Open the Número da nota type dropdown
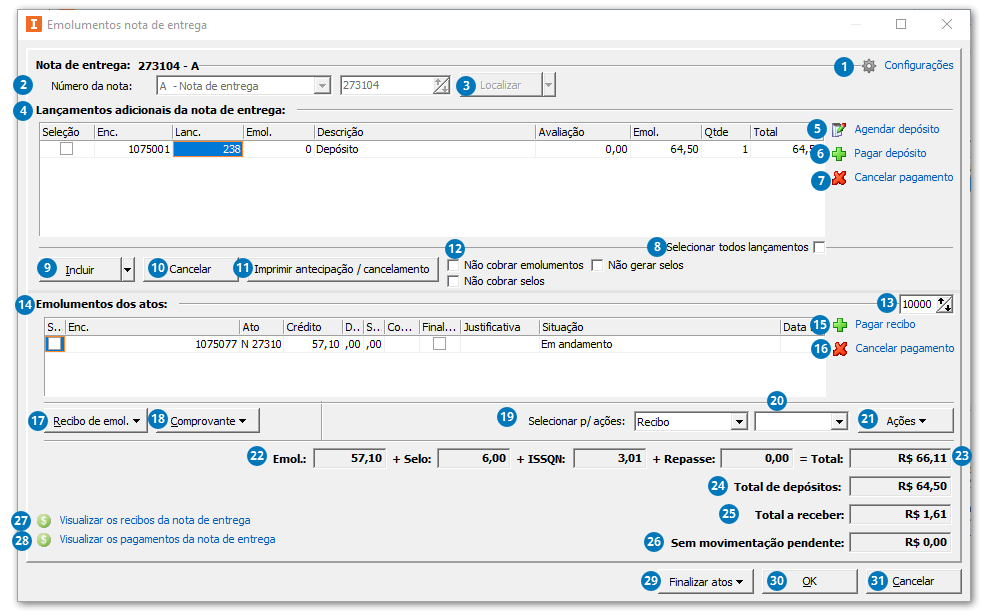The height and width of the screenshot is (615, 987). (321, 86)
